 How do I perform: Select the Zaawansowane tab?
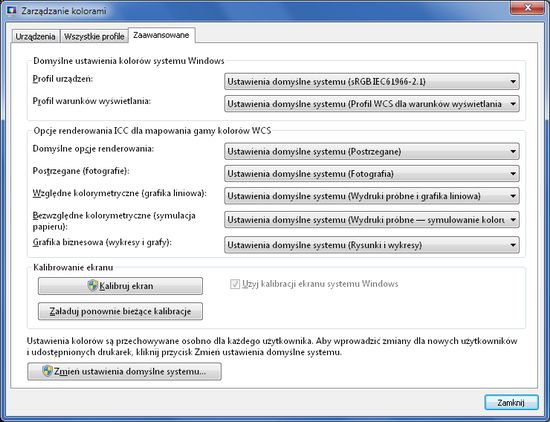tap(162, 35)
